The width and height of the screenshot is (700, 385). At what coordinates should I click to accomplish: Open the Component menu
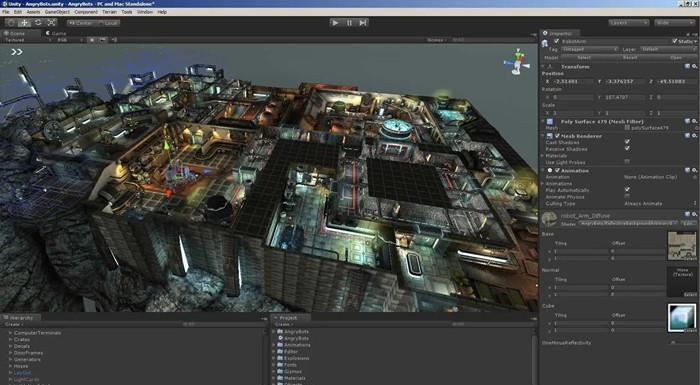pyautogui.click(x=86, y=12)
